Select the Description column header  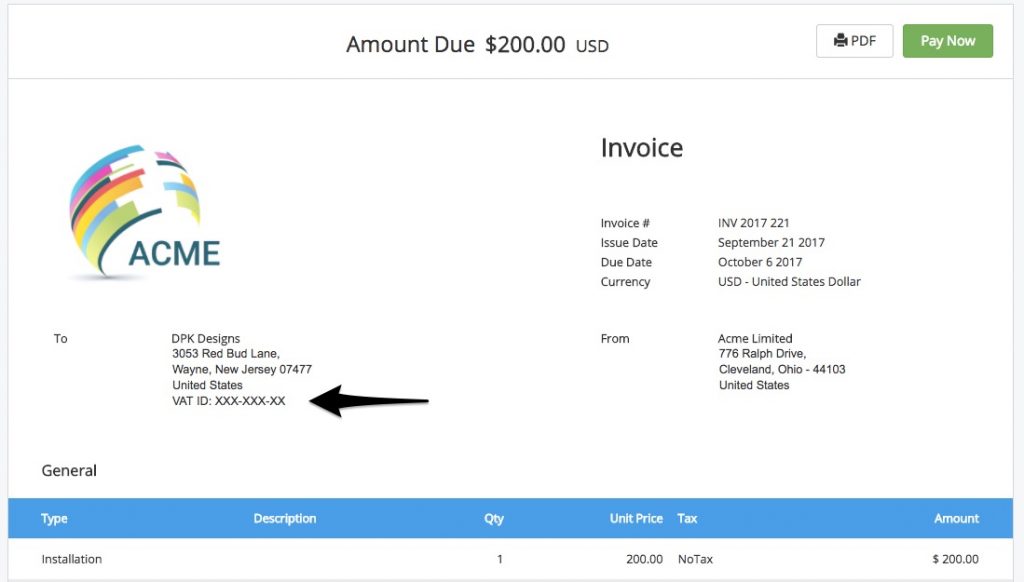[x=284, y=518]
